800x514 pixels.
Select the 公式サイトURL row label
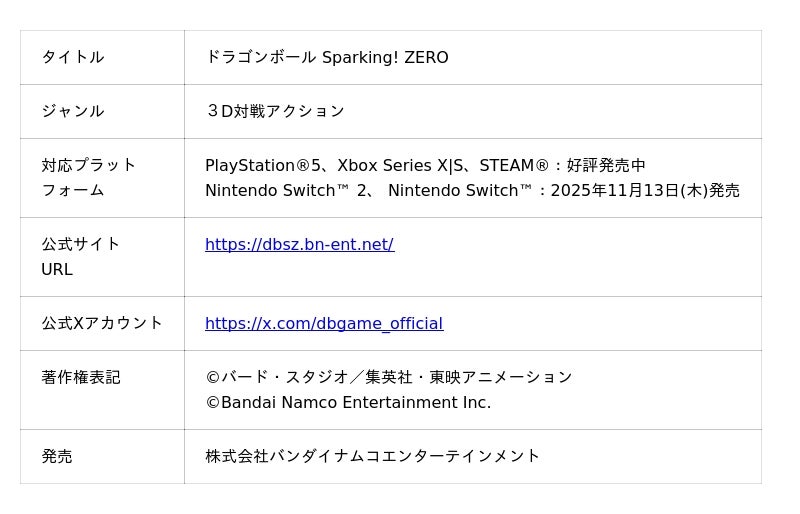tap(80, 257)
